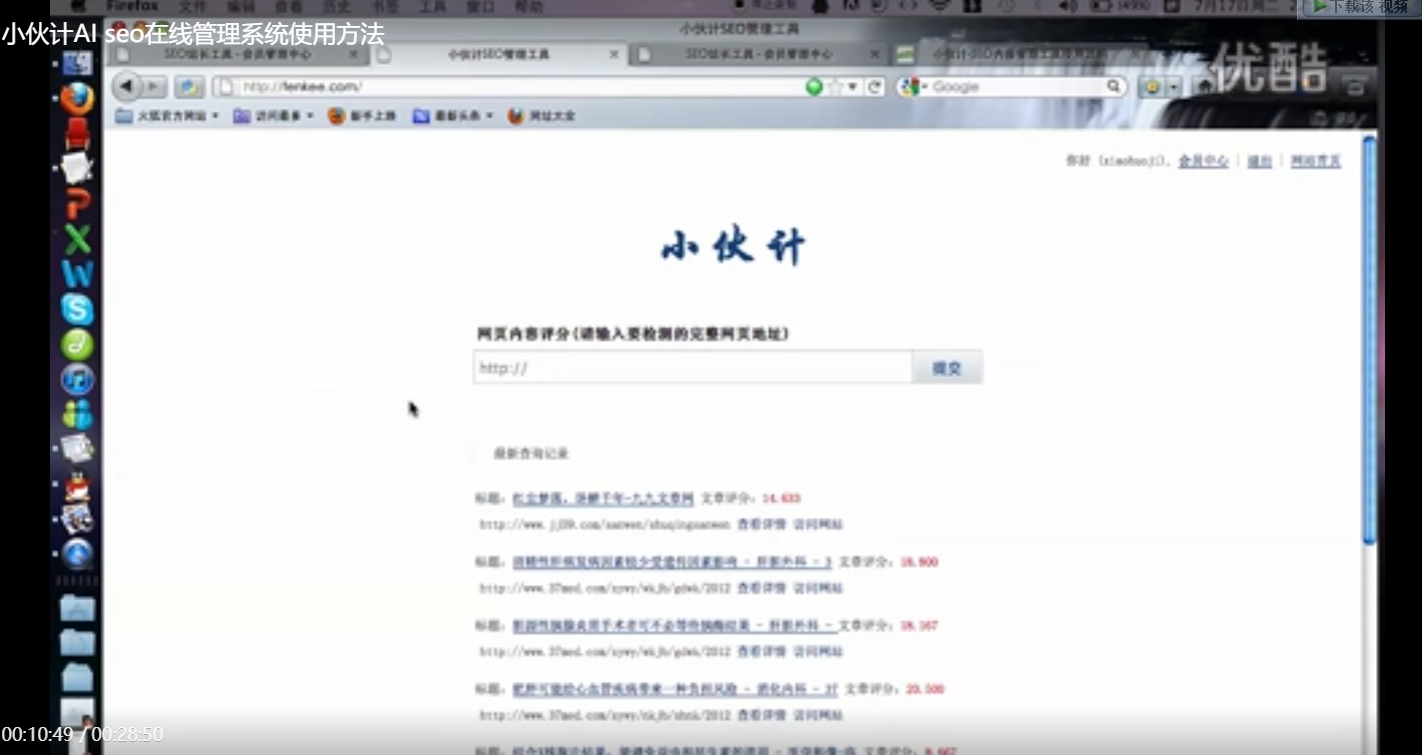Open the blue W Word dock icon
The image size is (1422, 755).
(x=77, y=274)
